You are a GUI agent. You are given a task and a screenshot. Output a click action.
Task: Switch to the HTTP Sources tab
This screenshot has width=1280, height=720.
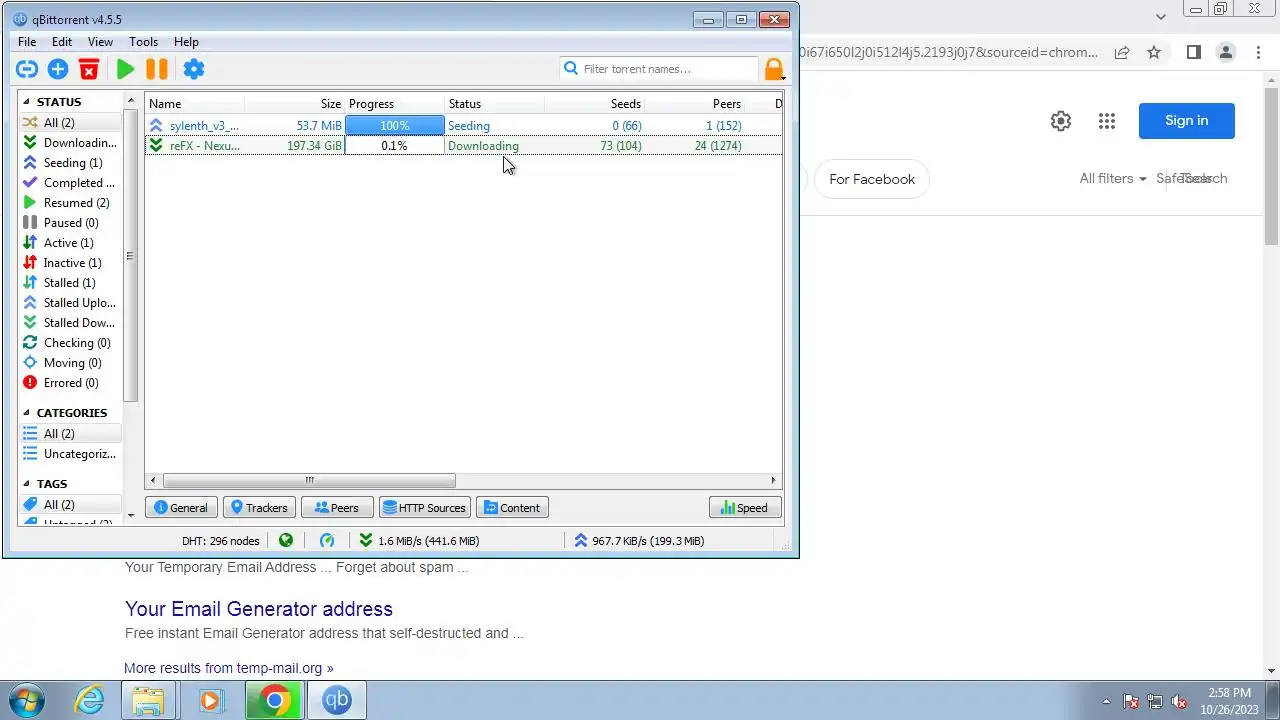(x=425, y=508)
